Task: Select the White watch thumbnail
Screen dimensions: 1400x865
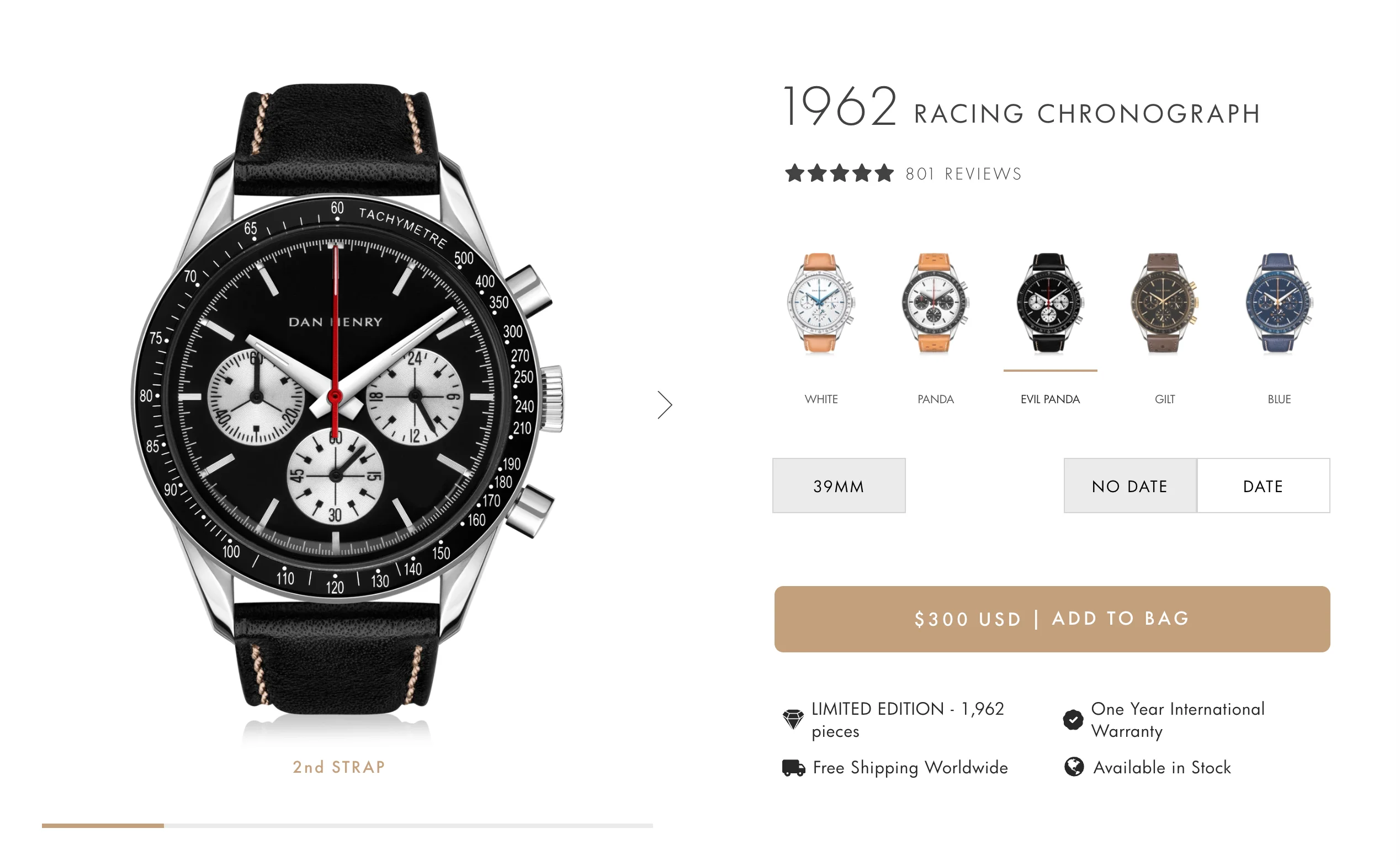Action: click(821, 303)
